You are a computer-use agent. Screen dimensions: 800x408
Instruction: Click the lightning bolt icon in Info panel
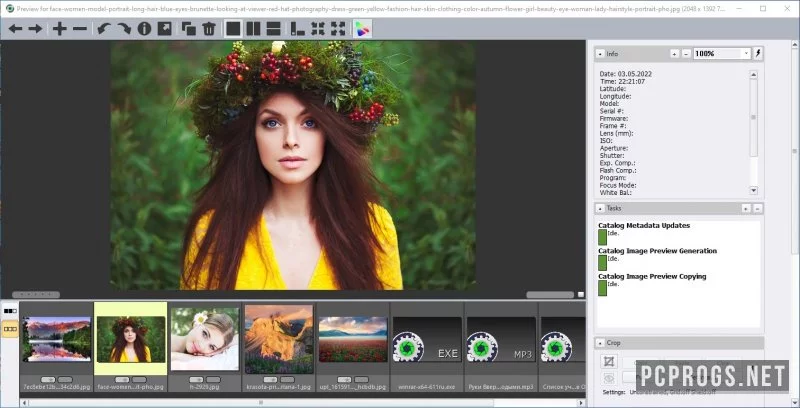pos(758,54)
